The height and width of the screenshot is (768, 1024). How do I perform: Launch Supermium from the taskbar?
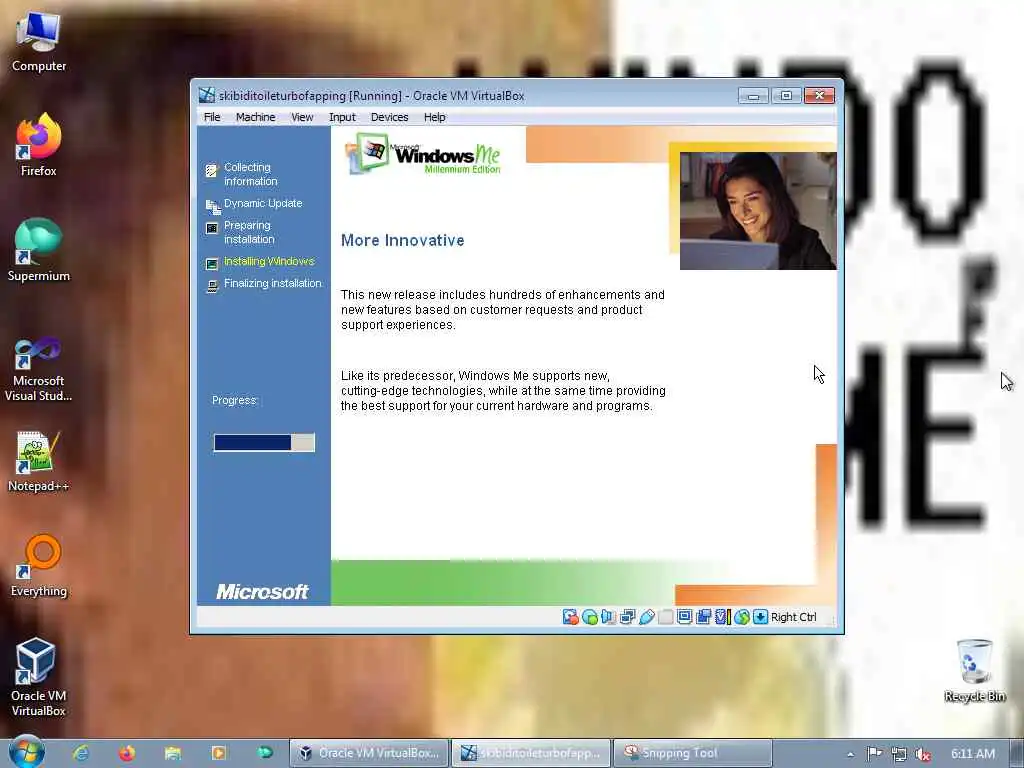coord(264,753)
